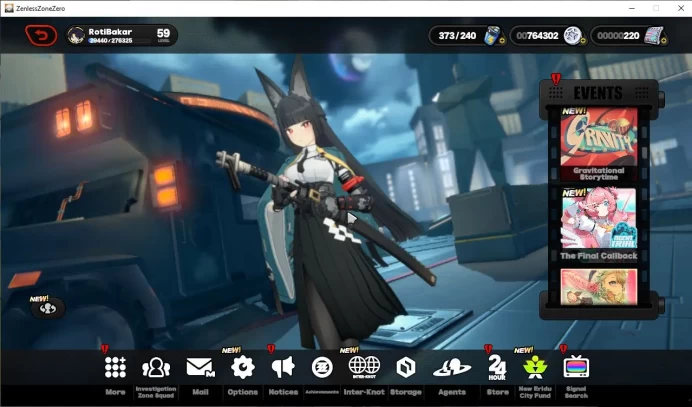Minimize the ZenlessZoneZero window
The height and width of the screenshot is (407, 692).
(x=632, y=8)
